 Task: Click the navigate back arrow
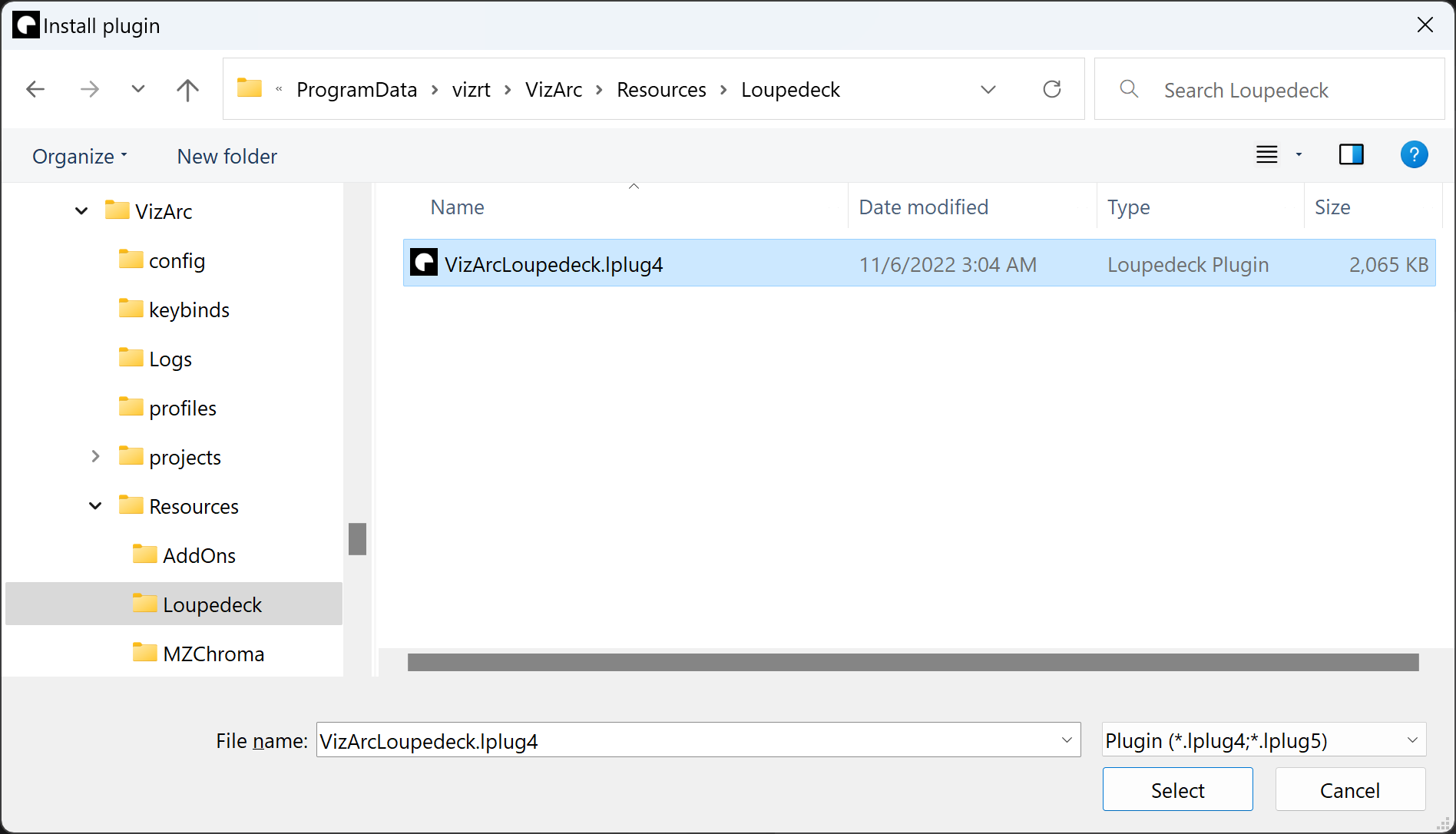point(35,89)
